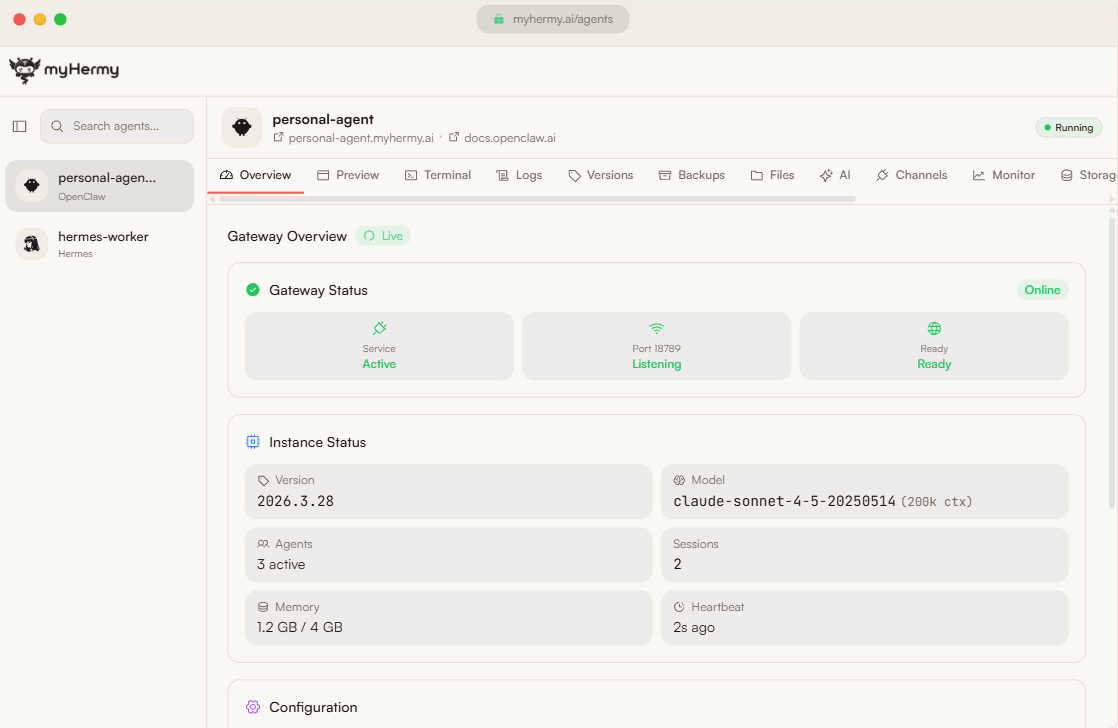This screenshot has height=728, width=1118.
Task: Open the personal-agent.myhermy.ai link
Action: [361, 138]
